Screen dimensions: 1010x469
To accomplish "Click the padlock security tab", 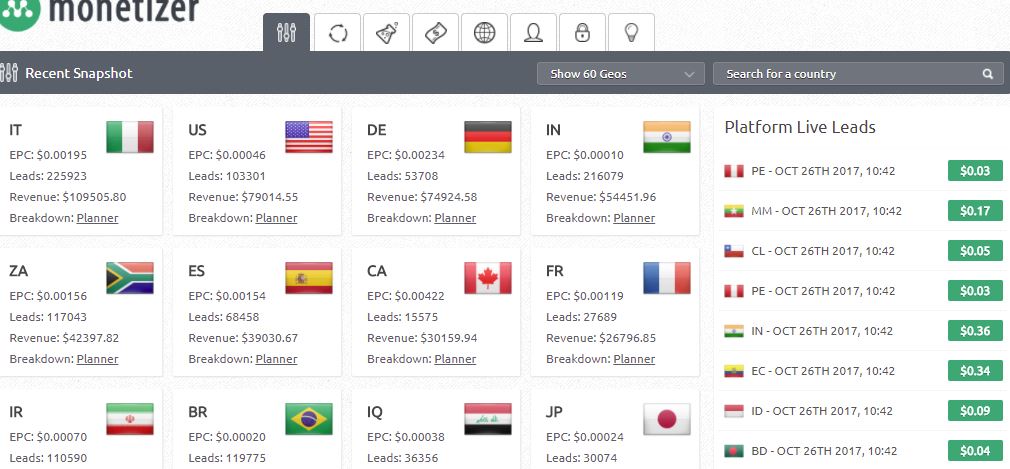I will pyautogui.click(x=582, y=33).
